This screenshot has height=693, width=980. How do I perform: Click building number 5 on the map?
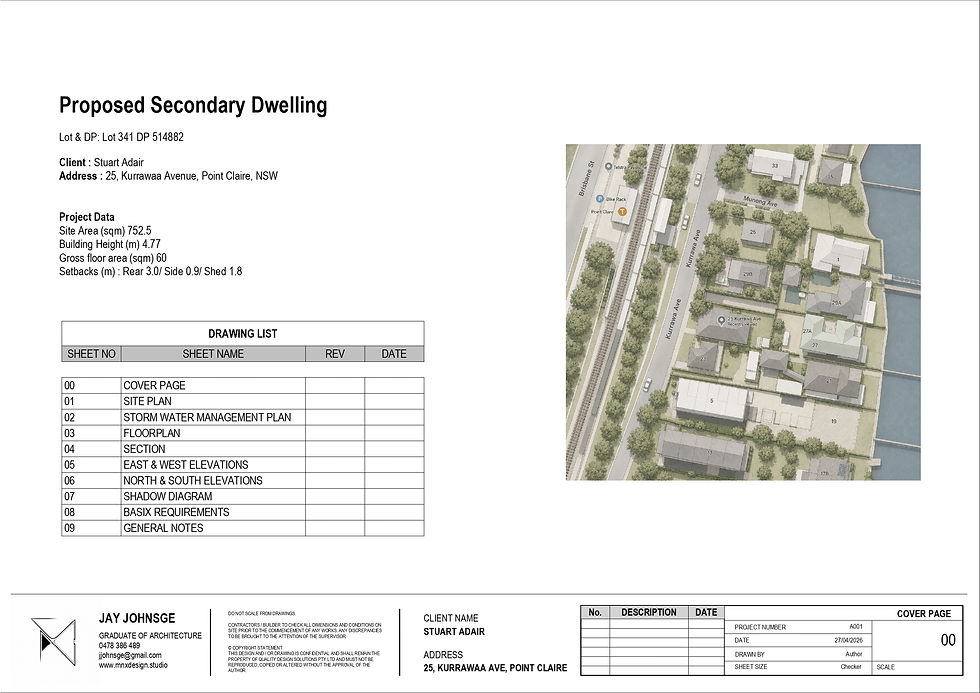click(x=711, y=401)
